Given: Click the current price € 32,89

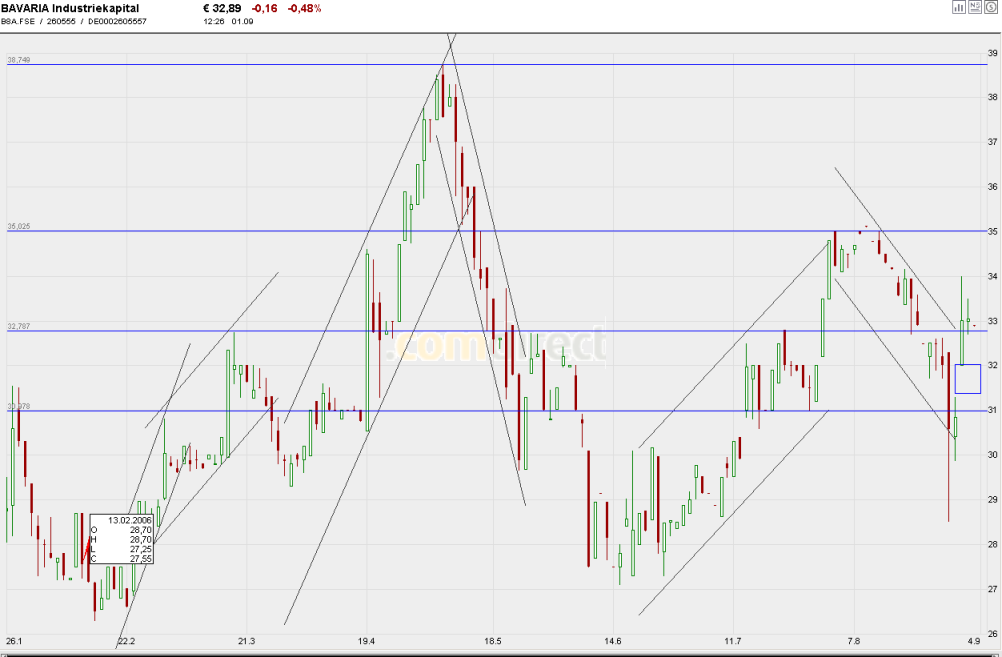Looking at the screenshot, I should 222,8.
